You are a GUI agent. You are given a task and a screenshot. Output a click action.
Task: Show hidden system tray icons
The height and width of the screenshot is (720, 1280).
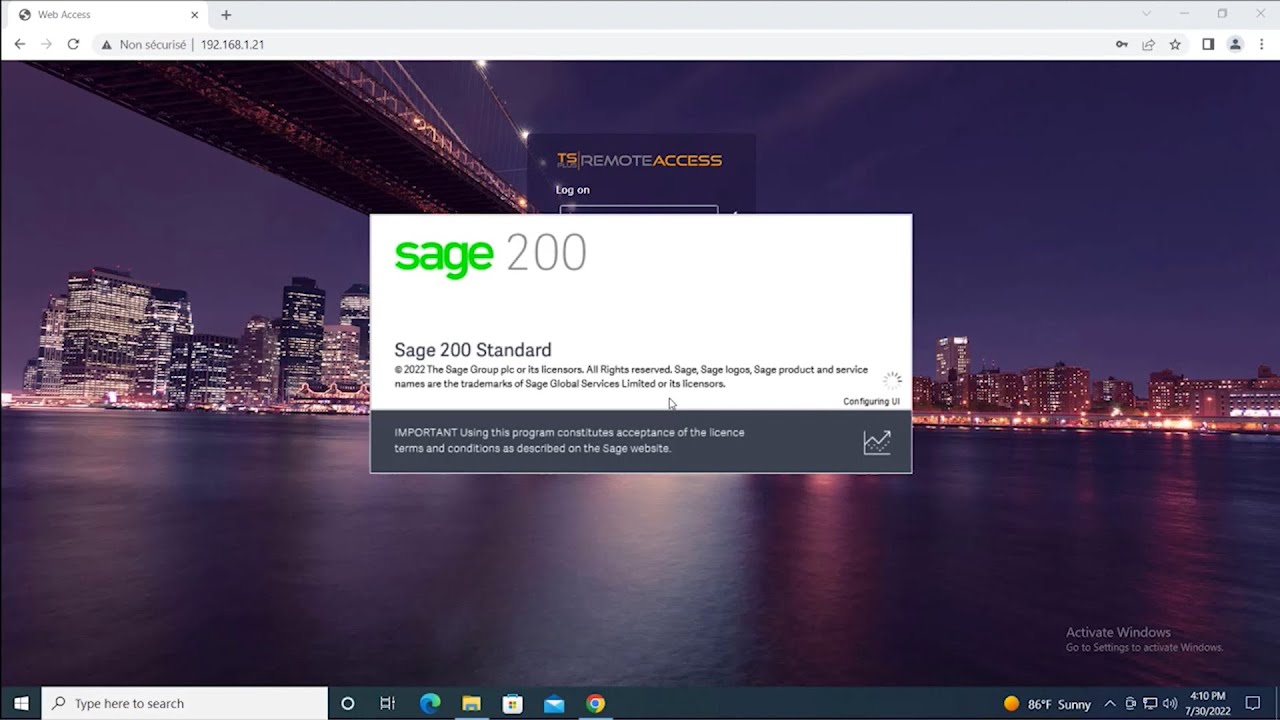(1110, 704)
